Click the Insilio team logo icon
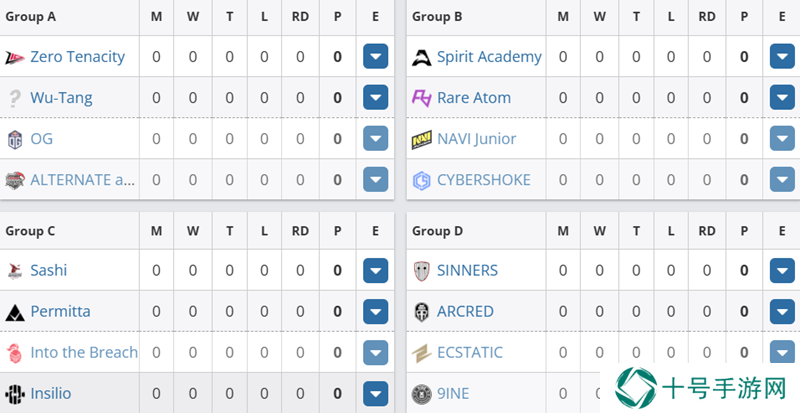Screen dimensions: 800x413 point(15,394)
